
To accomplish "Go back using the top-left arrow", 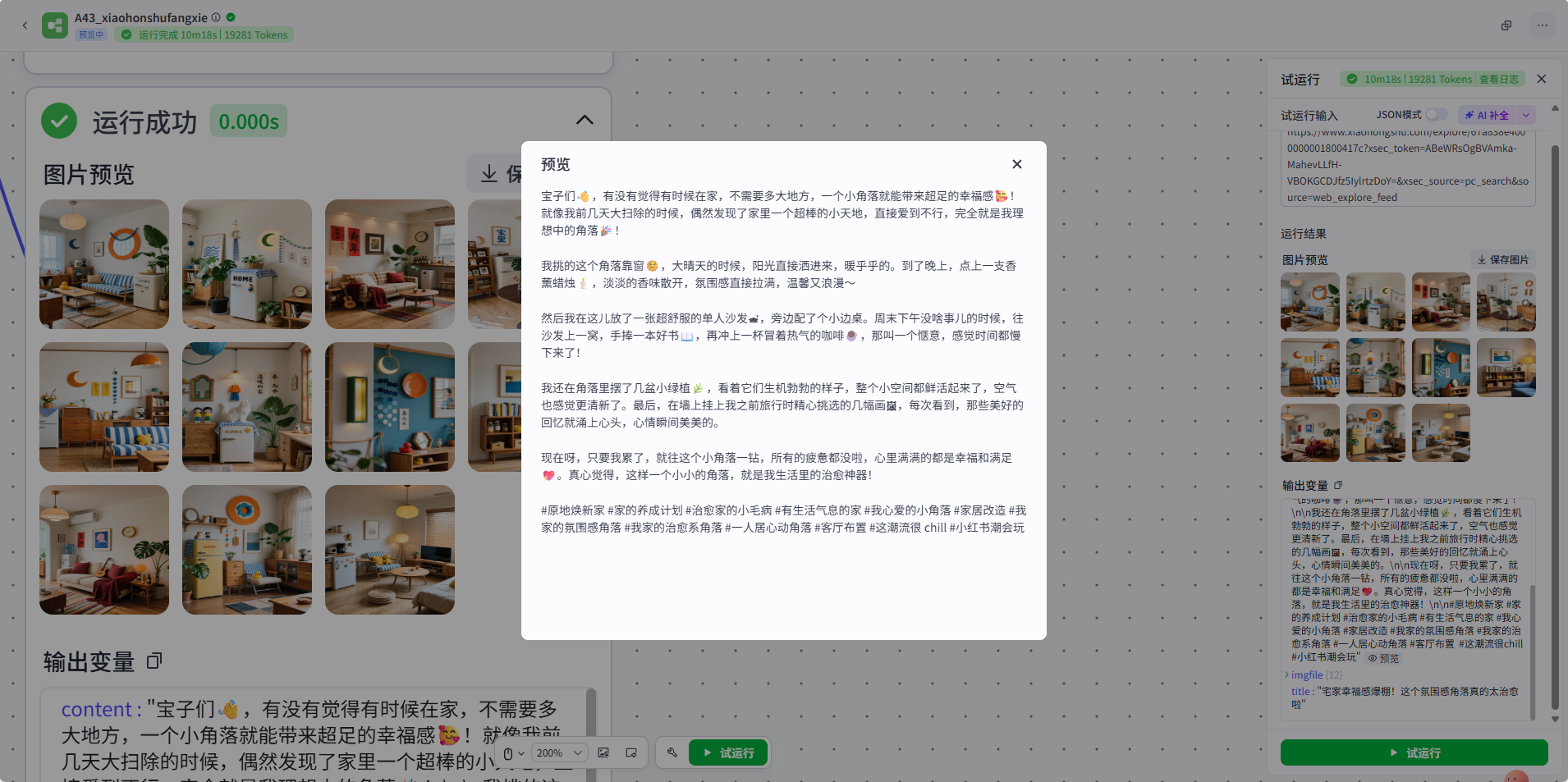I will coord(25,25).
